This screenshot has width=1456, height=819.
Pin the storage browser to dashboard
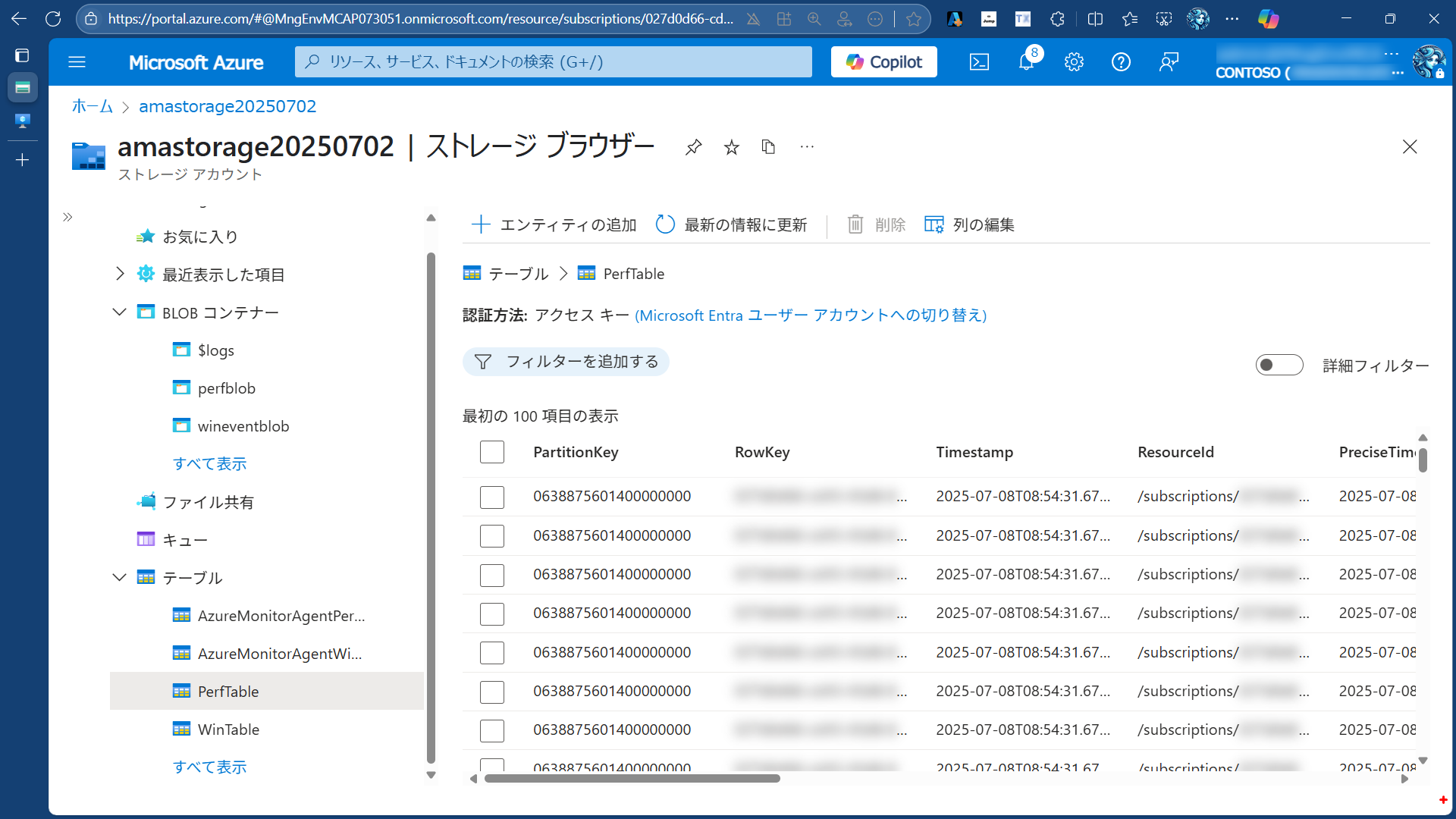[x=693, y=146]
